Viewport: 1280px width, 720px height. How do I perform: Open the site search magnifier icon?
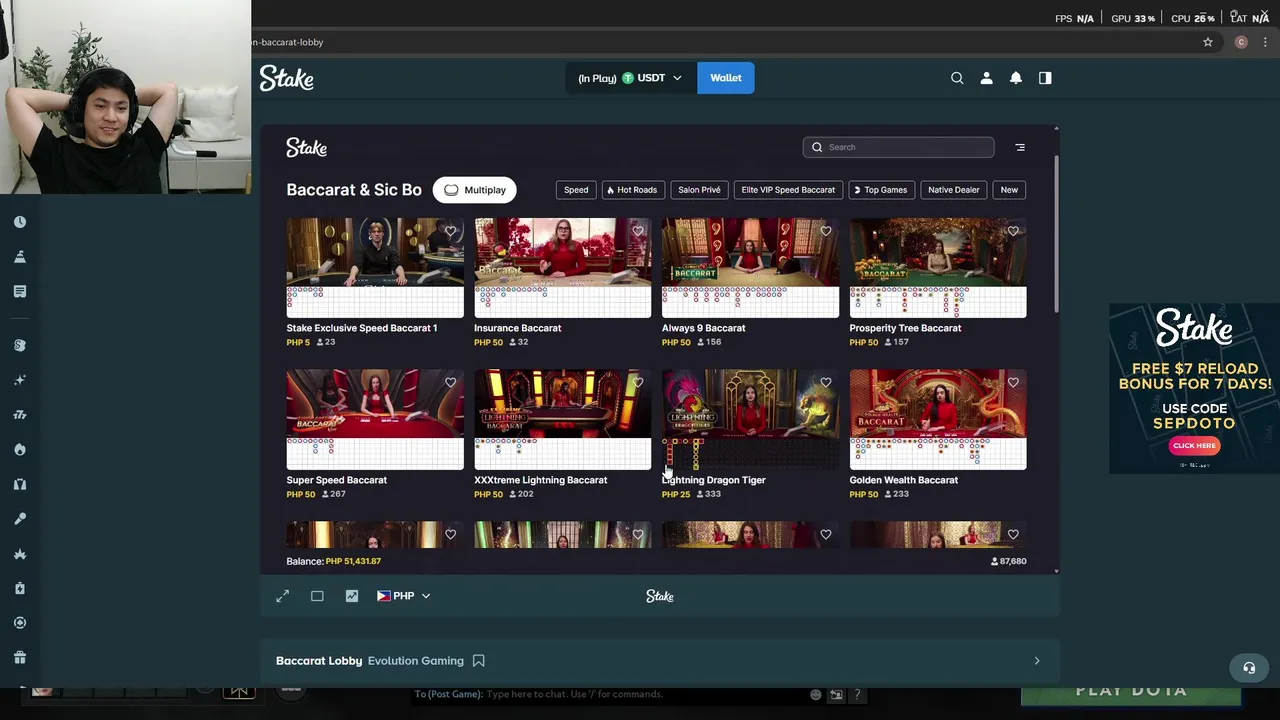(957, 78)
